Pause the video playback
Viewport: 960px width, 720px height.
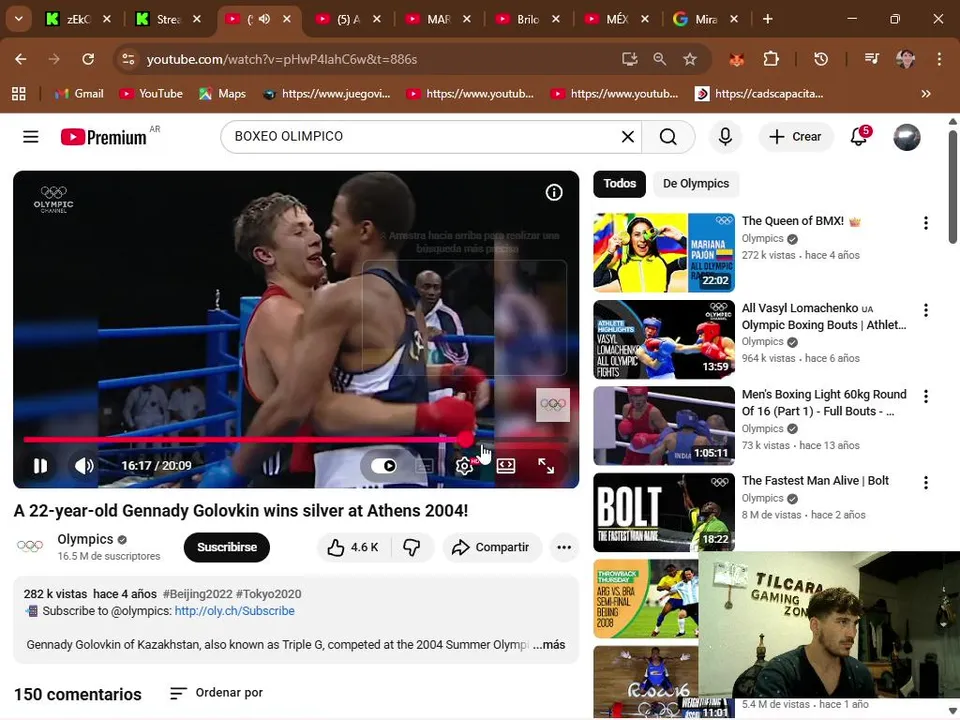pos(40,466)
